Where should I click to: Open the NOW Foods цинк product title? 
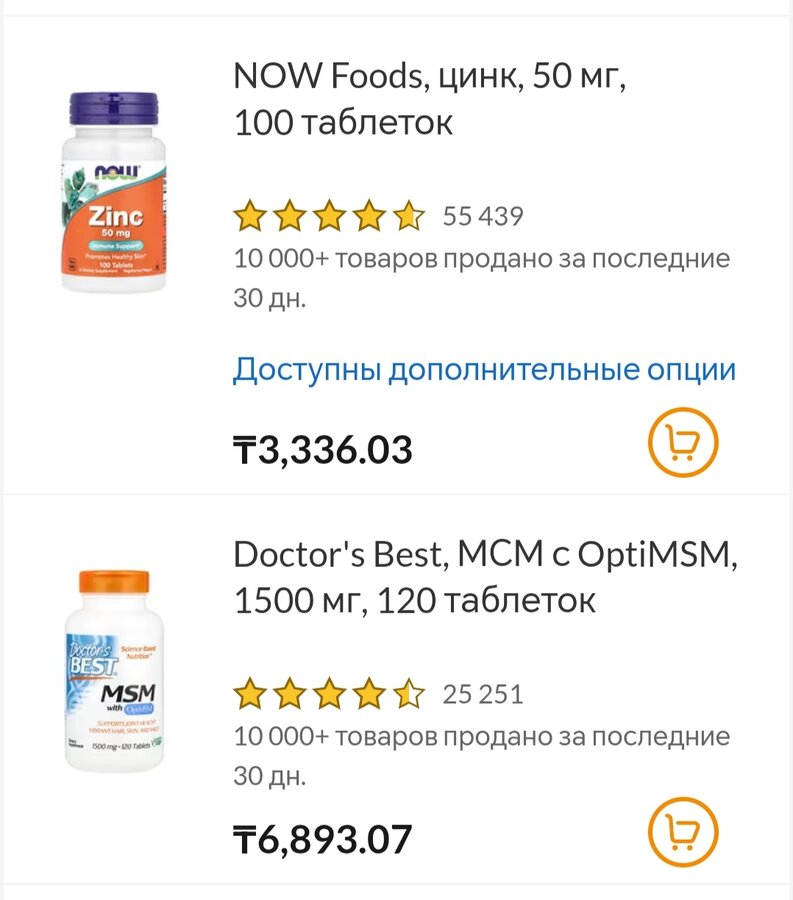point(430,99)
